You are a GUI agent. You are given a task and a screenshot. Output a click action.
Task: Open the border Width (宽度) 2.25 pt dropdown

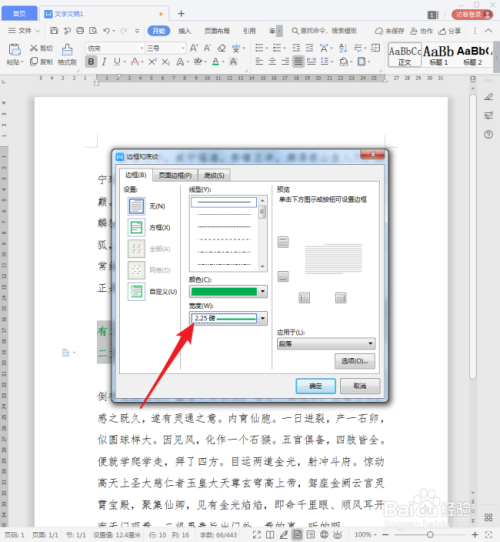click(x=262, y=318)
